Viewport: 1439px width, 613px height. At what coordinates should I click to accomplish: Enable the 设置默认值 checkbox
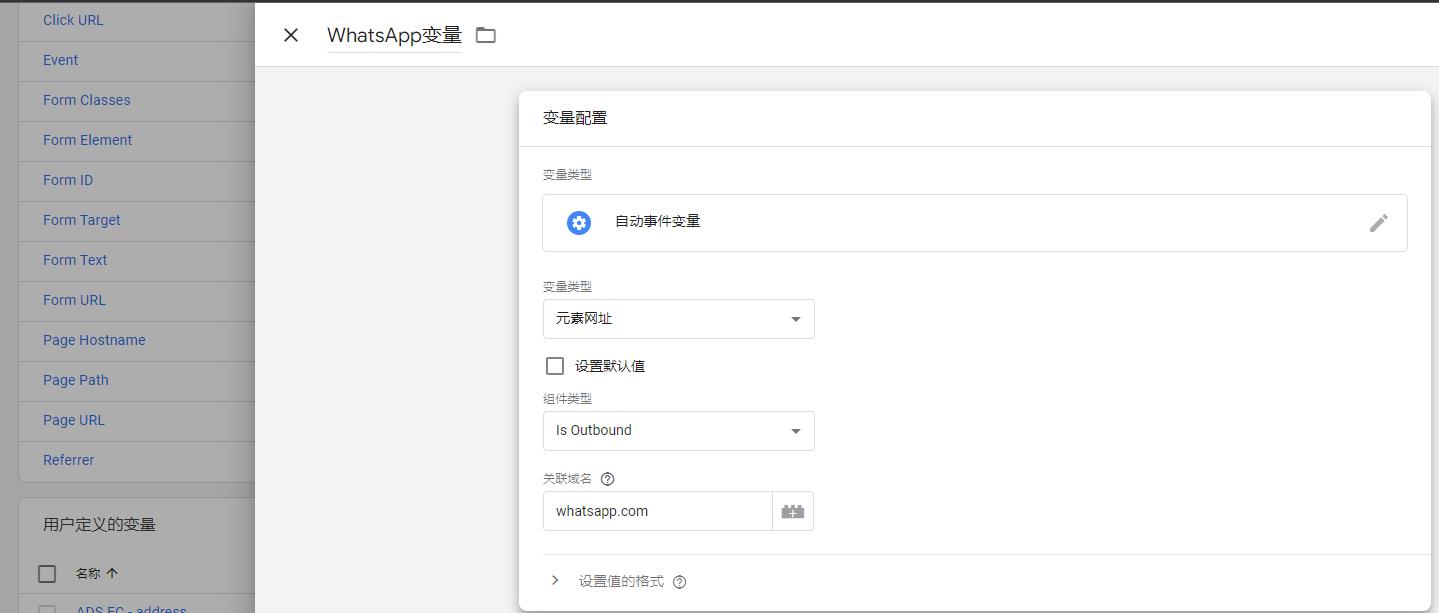pyautogui.click(x=555, y=366)
